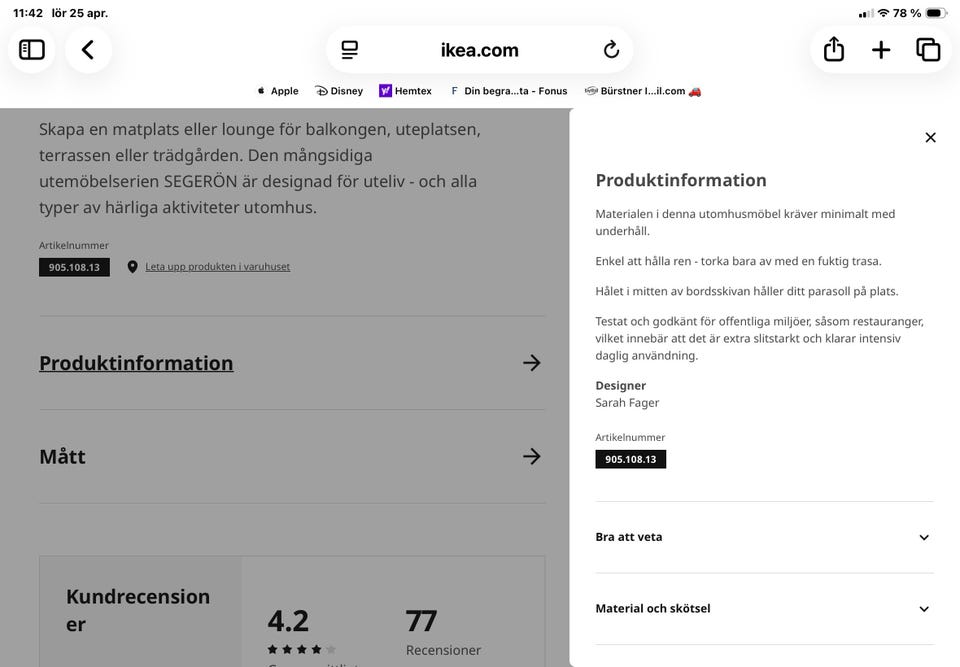Open the Hemtex bookmark
Screen dimensions: 960x667
click(x=406, y=91)
